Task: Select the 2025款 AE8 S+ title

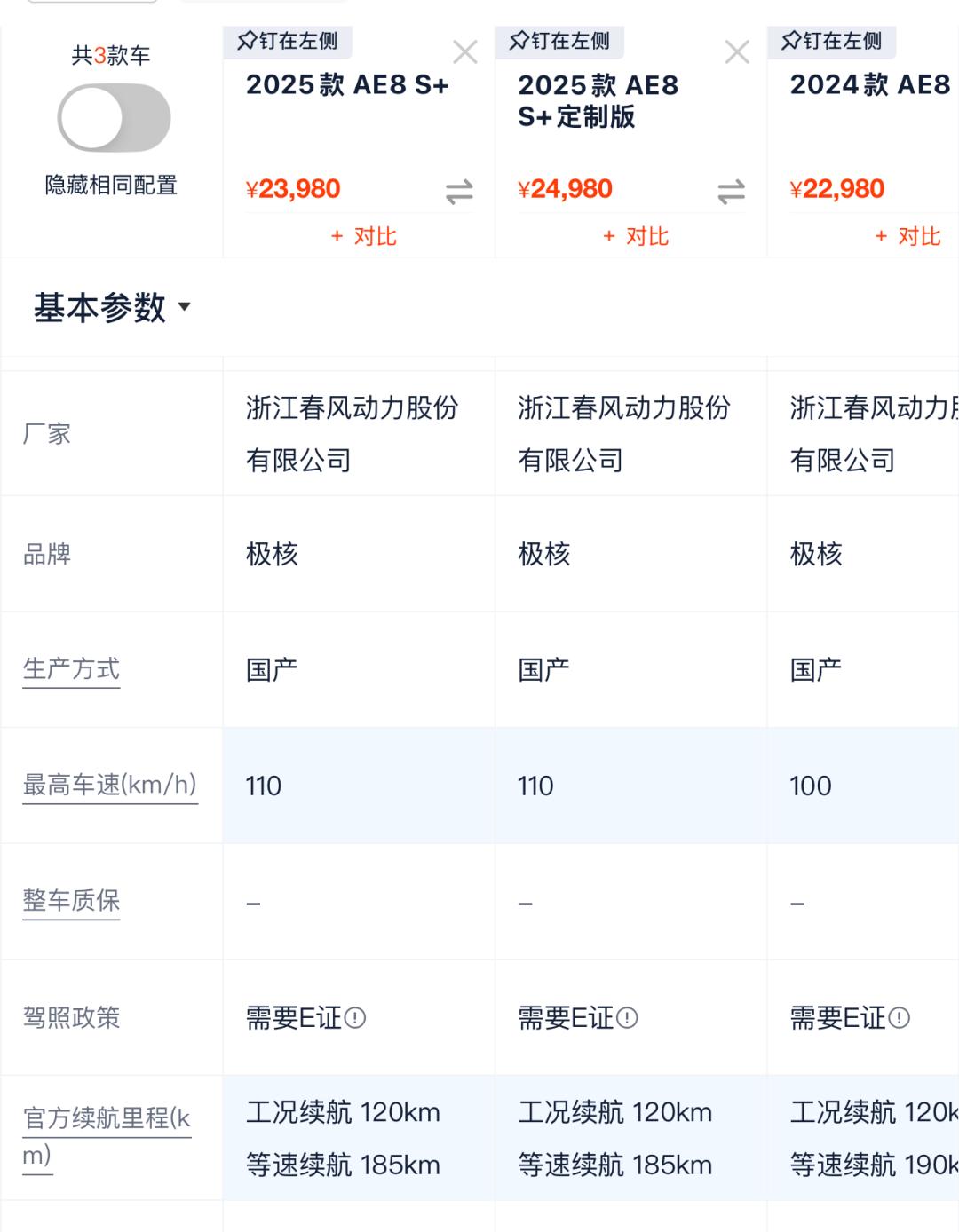Action: click(347, 85)
